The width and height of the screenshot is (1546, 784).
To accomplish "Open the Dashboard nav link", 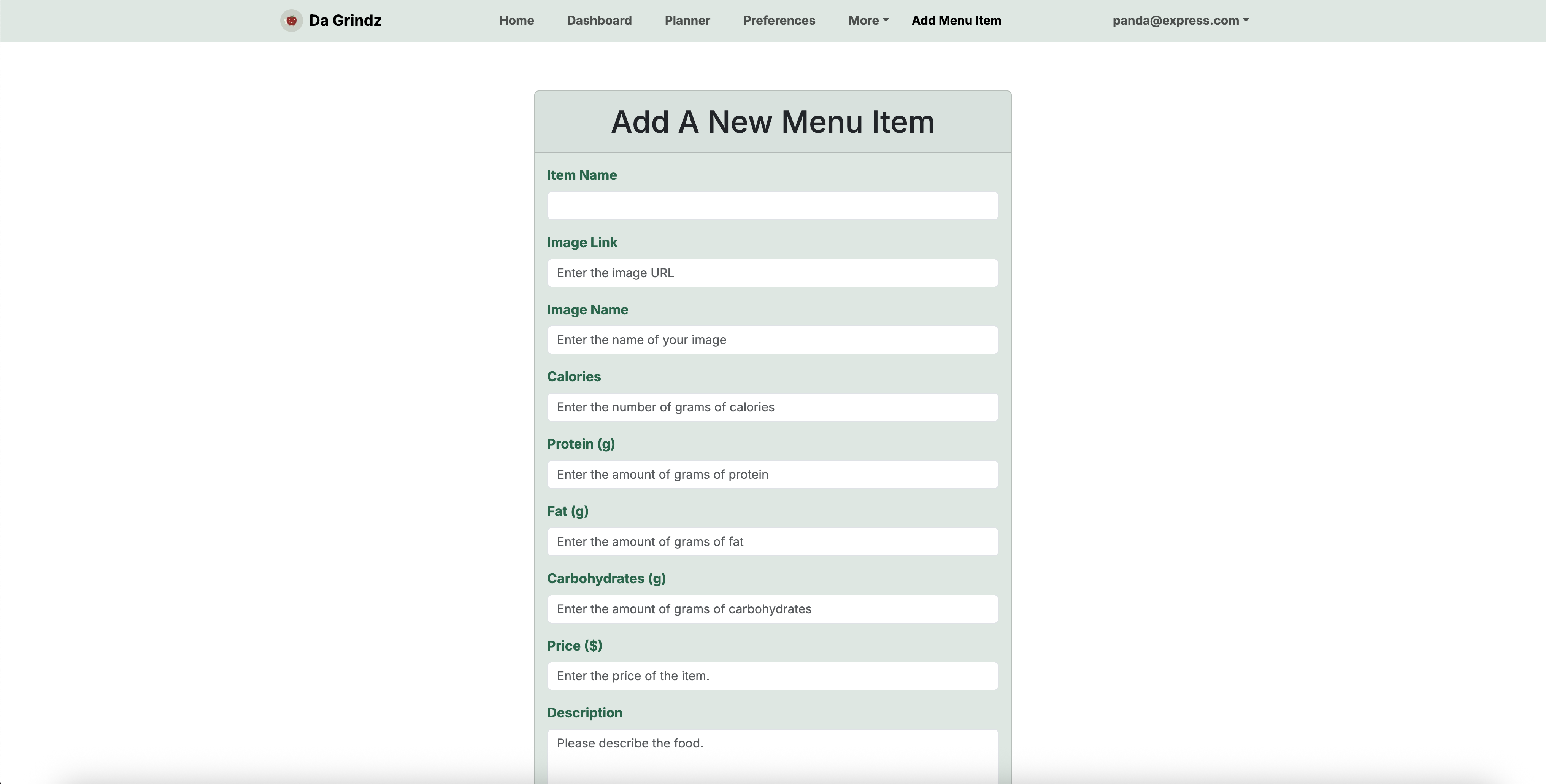I will [599, 21].
